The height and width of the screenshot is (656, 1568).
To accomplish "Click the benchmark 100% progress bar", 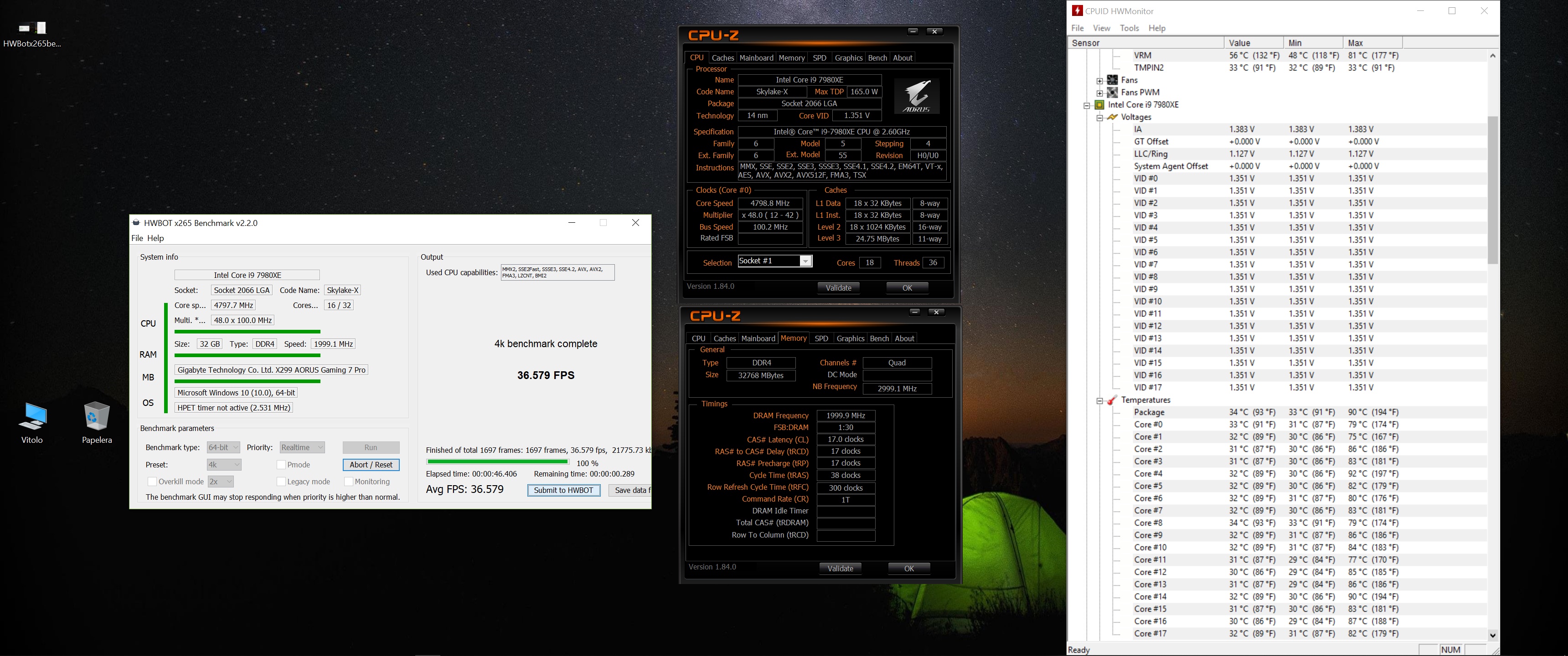I will point(497,462).
